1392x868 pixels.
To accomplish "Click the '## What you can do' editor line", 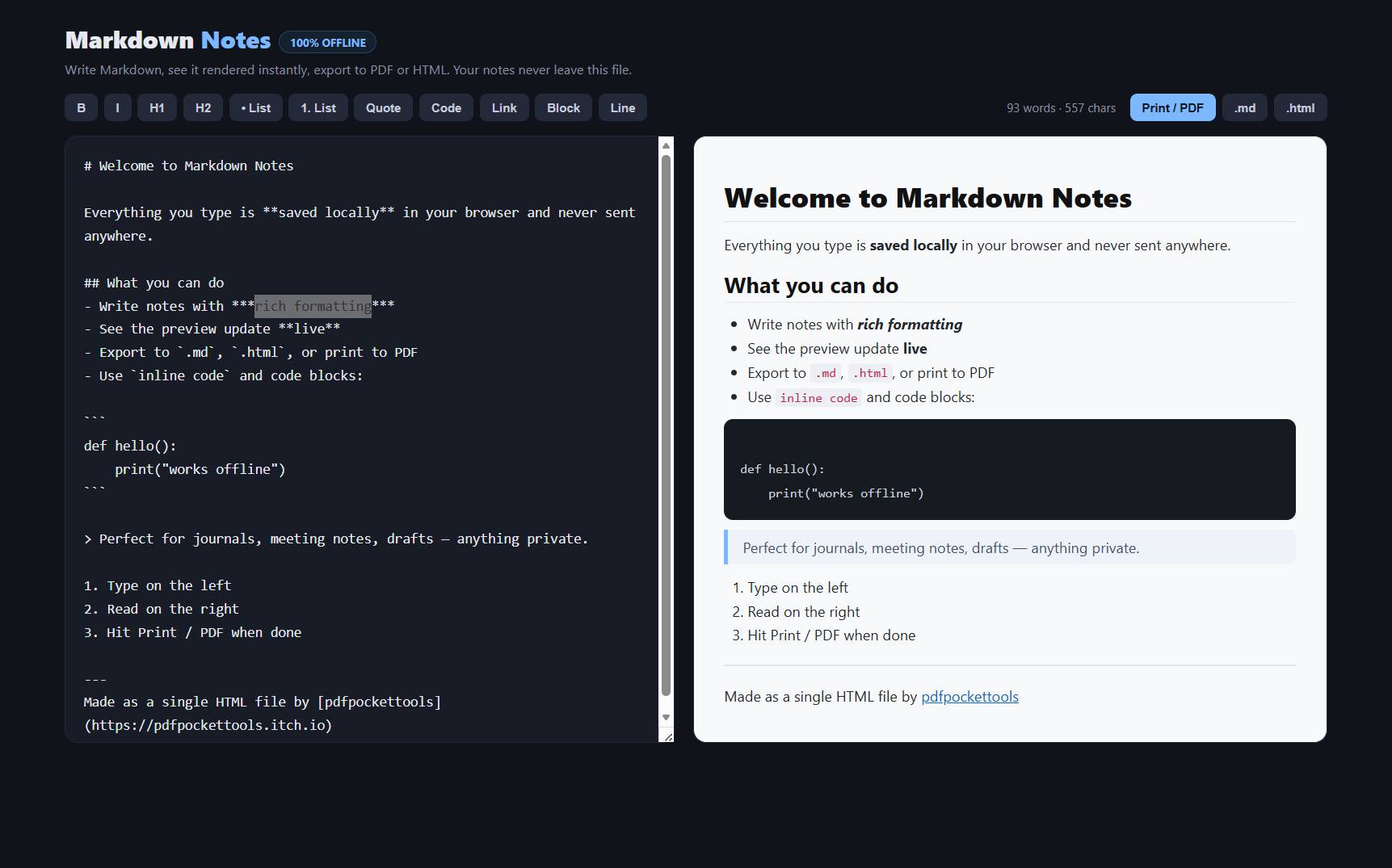I will point(153,283).
